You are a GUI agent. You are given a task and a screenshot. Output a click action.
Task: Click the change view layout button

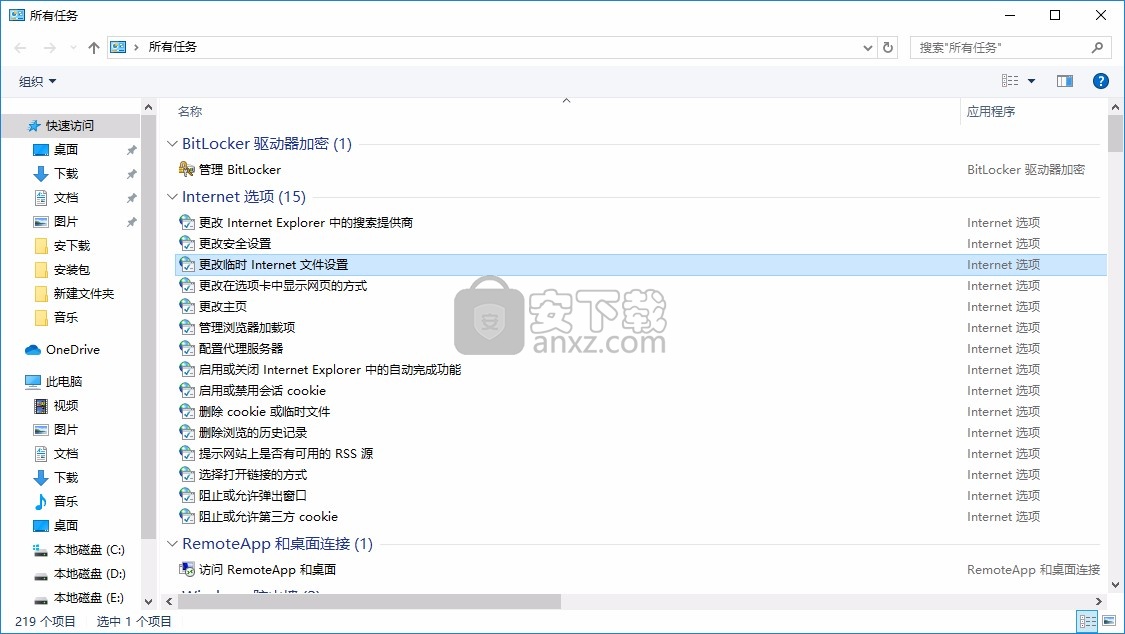coord(1010,81)
